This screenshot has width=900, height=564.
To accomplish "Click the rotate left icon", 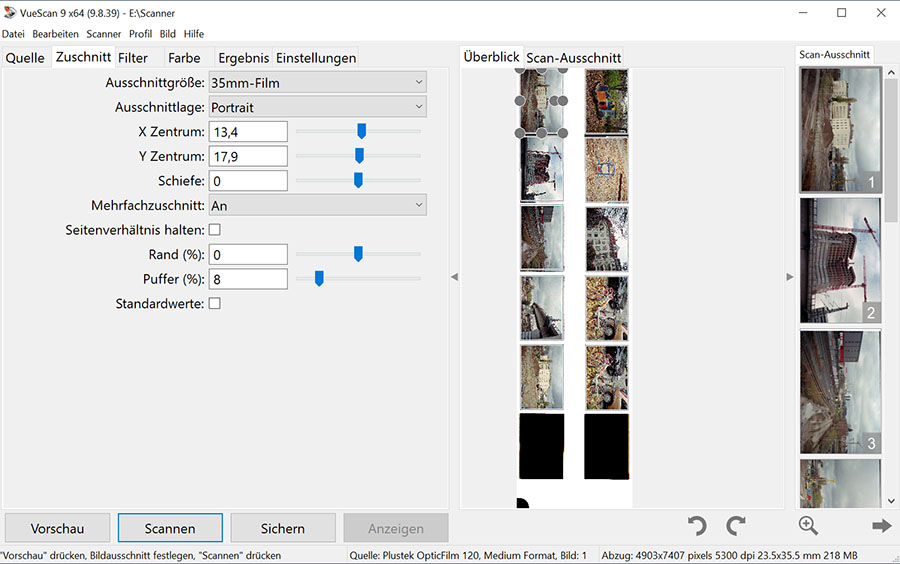I will point(697,526).
